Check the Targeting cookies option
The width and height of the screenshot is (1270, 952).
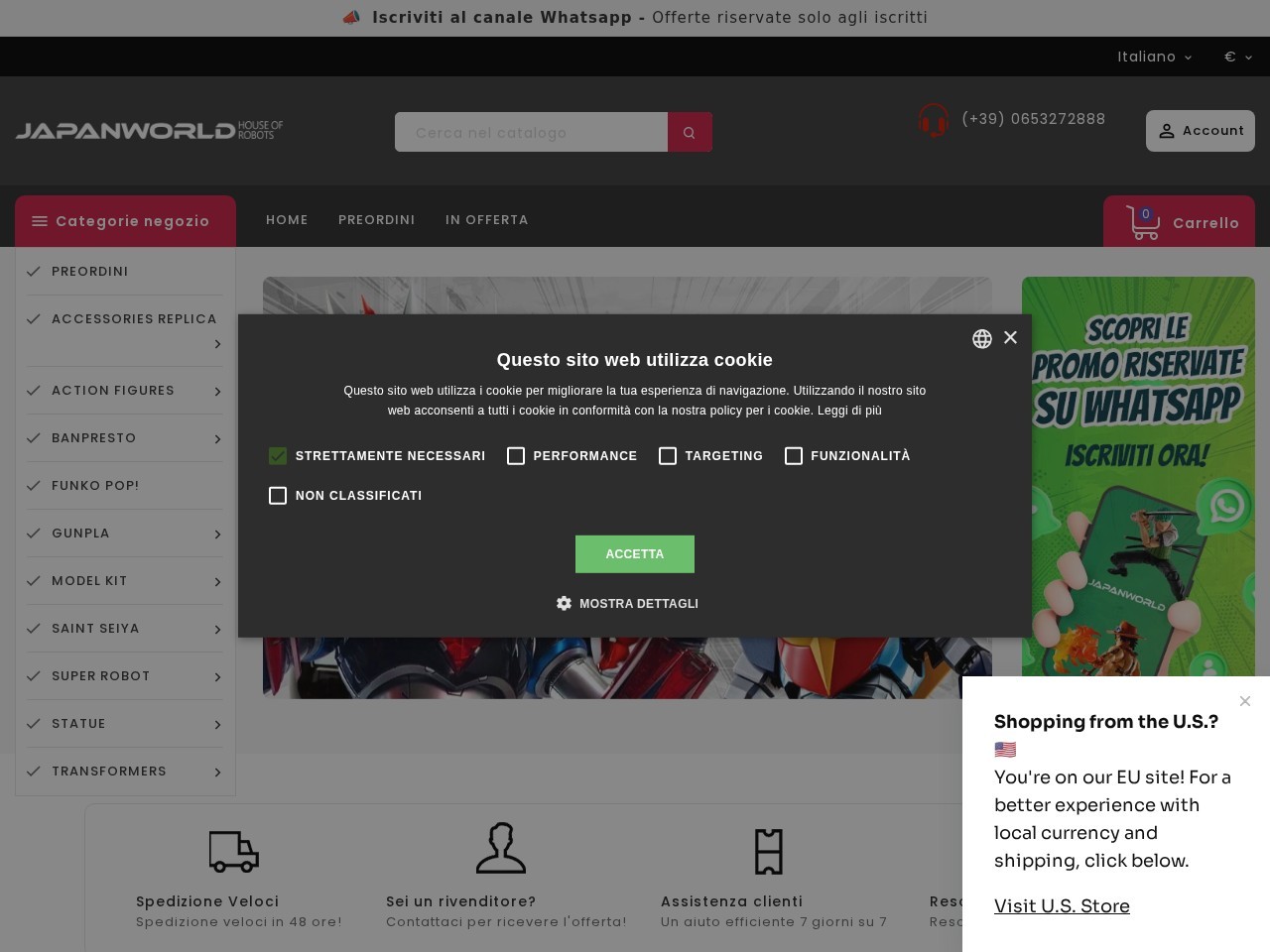pyautogui.click(x=668, y=456)
